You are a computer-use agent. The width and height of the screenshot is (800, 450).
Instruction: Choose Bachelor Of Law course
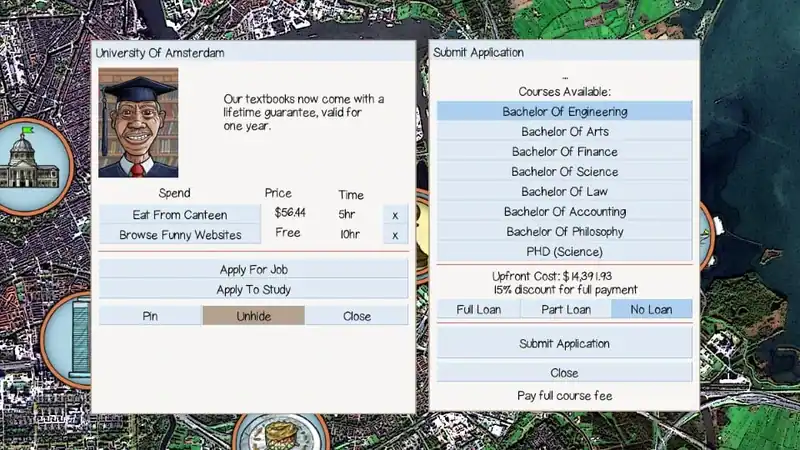point(565,191)
